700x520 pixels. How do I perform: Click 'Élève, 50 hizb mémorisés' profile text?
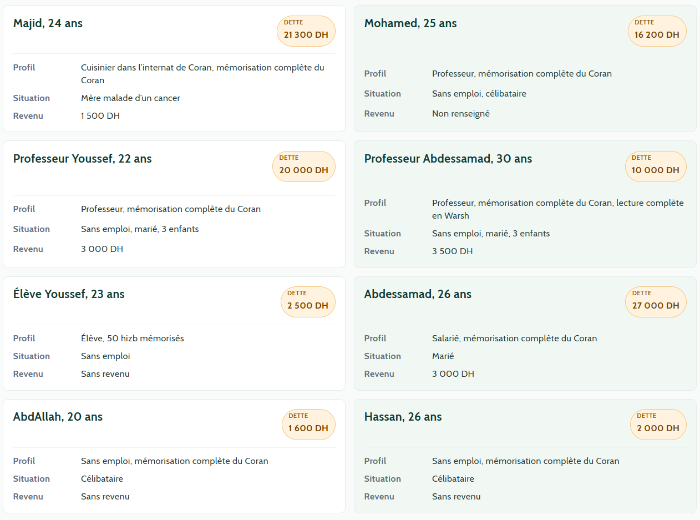pyautogui.click(x=132, y=338)
